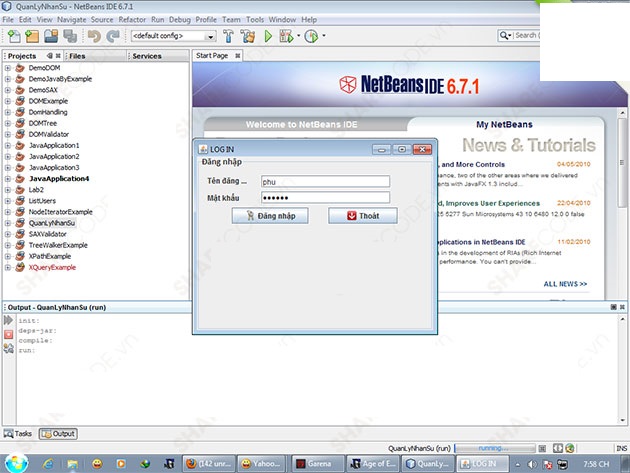Viewport: 630px width, 473px height.
Task: Open the Refactor menu
Action: (131, 19)
